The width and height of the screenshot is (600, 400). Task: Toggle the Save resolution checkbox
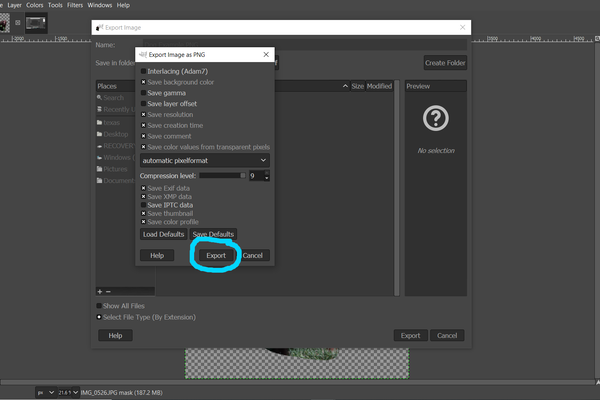(x=143, y=114)
